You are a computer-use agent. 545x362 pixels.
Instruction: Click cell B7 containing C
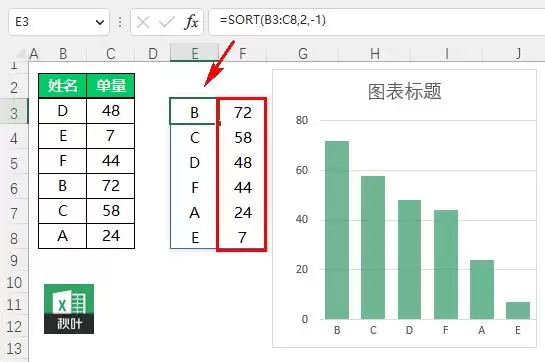63,211
